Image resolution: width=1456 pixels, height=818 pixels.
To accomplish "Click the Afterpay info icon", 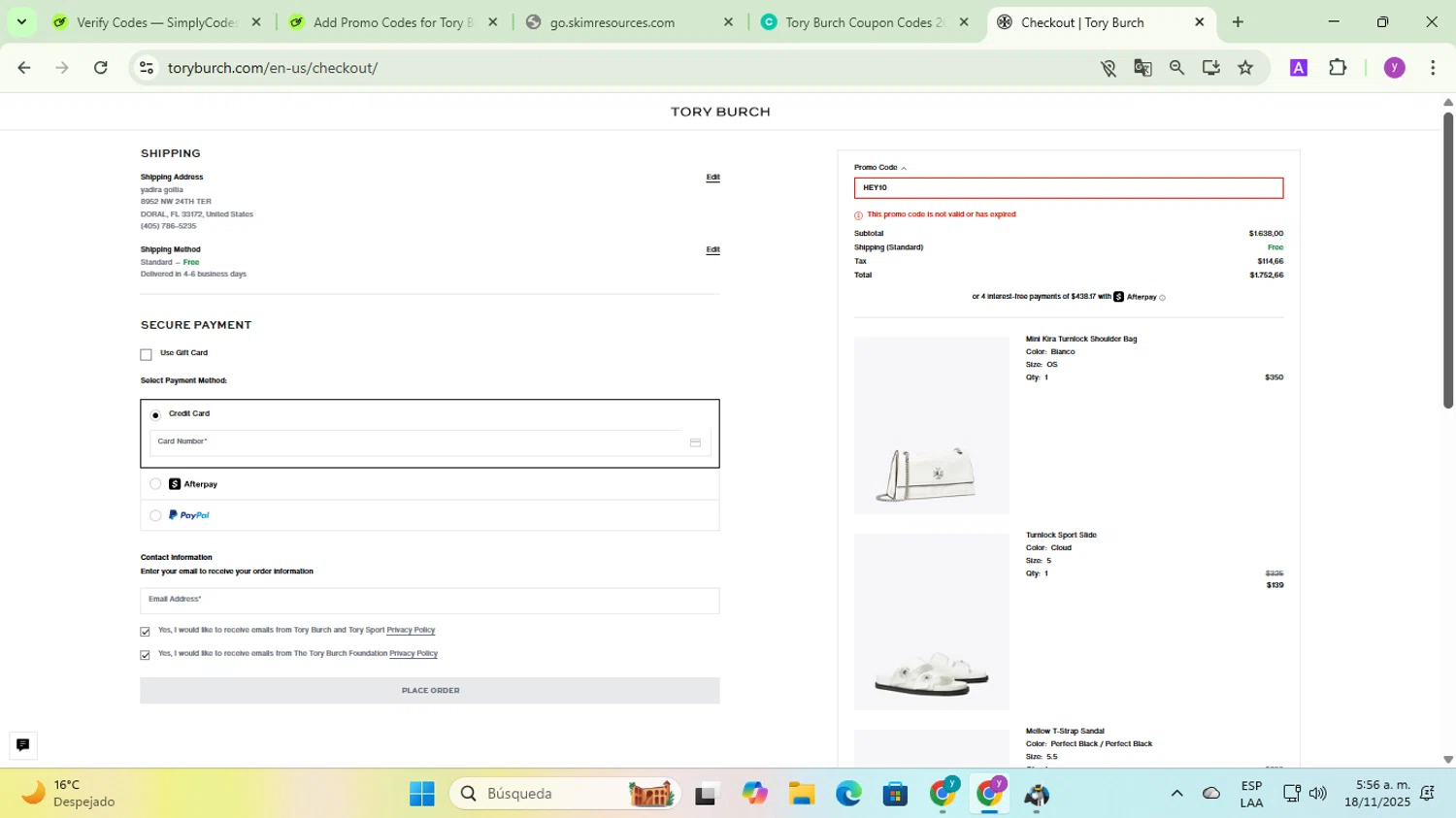I will coord(1162,297).
